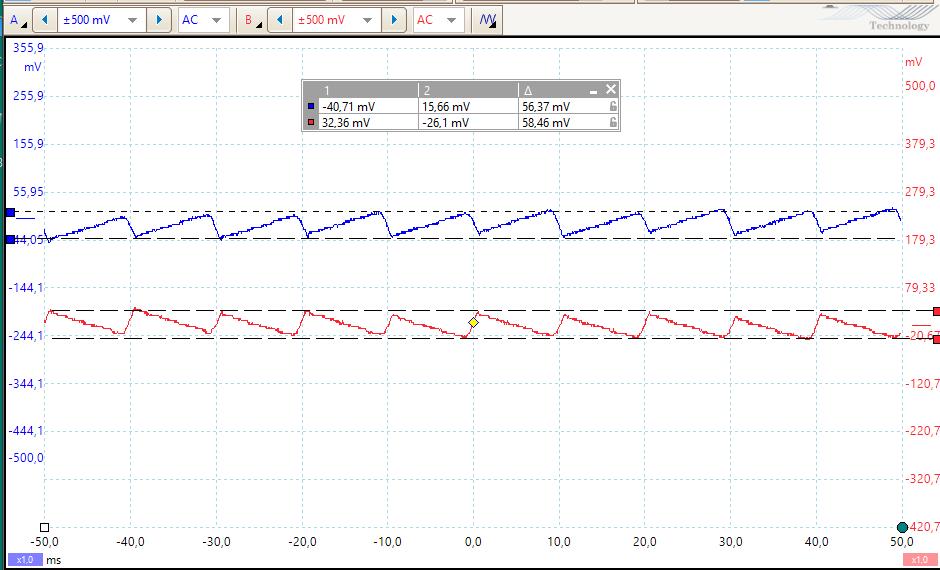
Task: Select upper red ruler handle on right axis
Action: click(936, 311)
